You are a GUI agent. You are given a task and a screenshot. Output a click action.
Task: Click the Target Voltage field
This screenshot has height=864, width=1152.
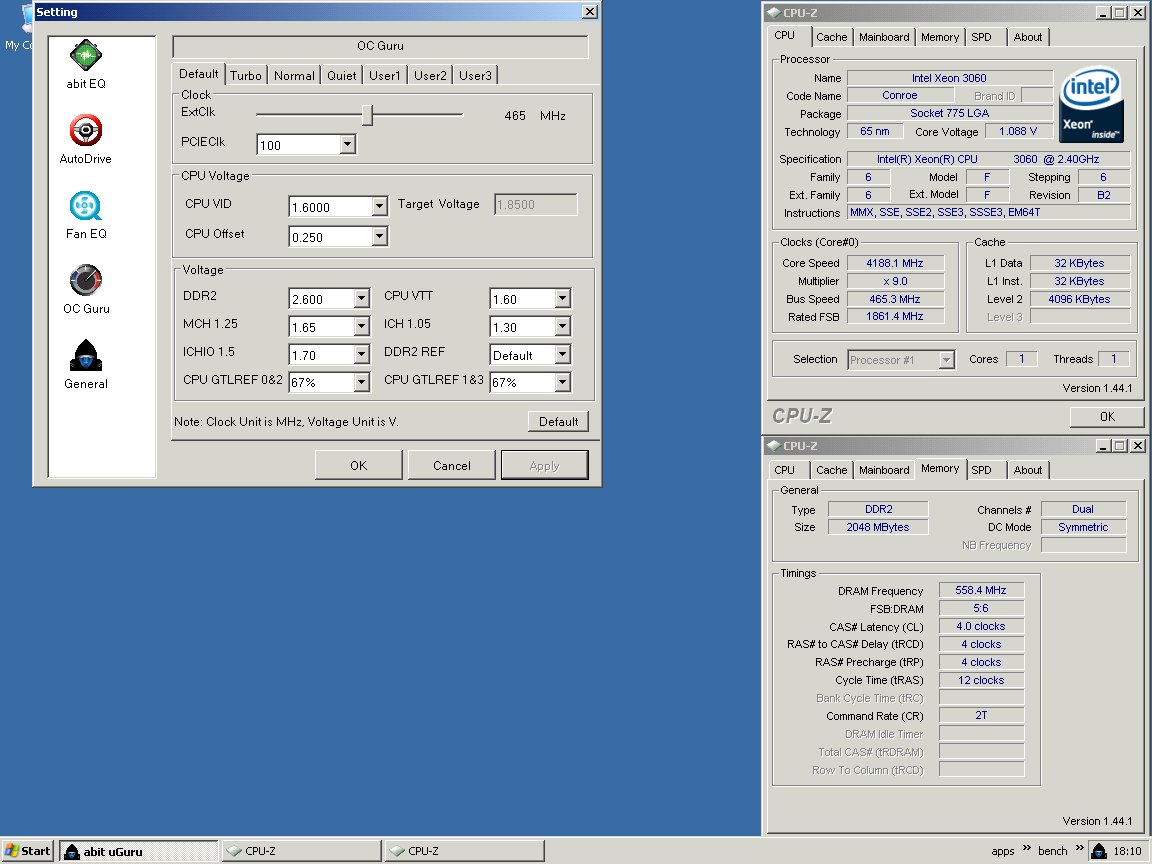pyautogui.click(x=536, y=204)
